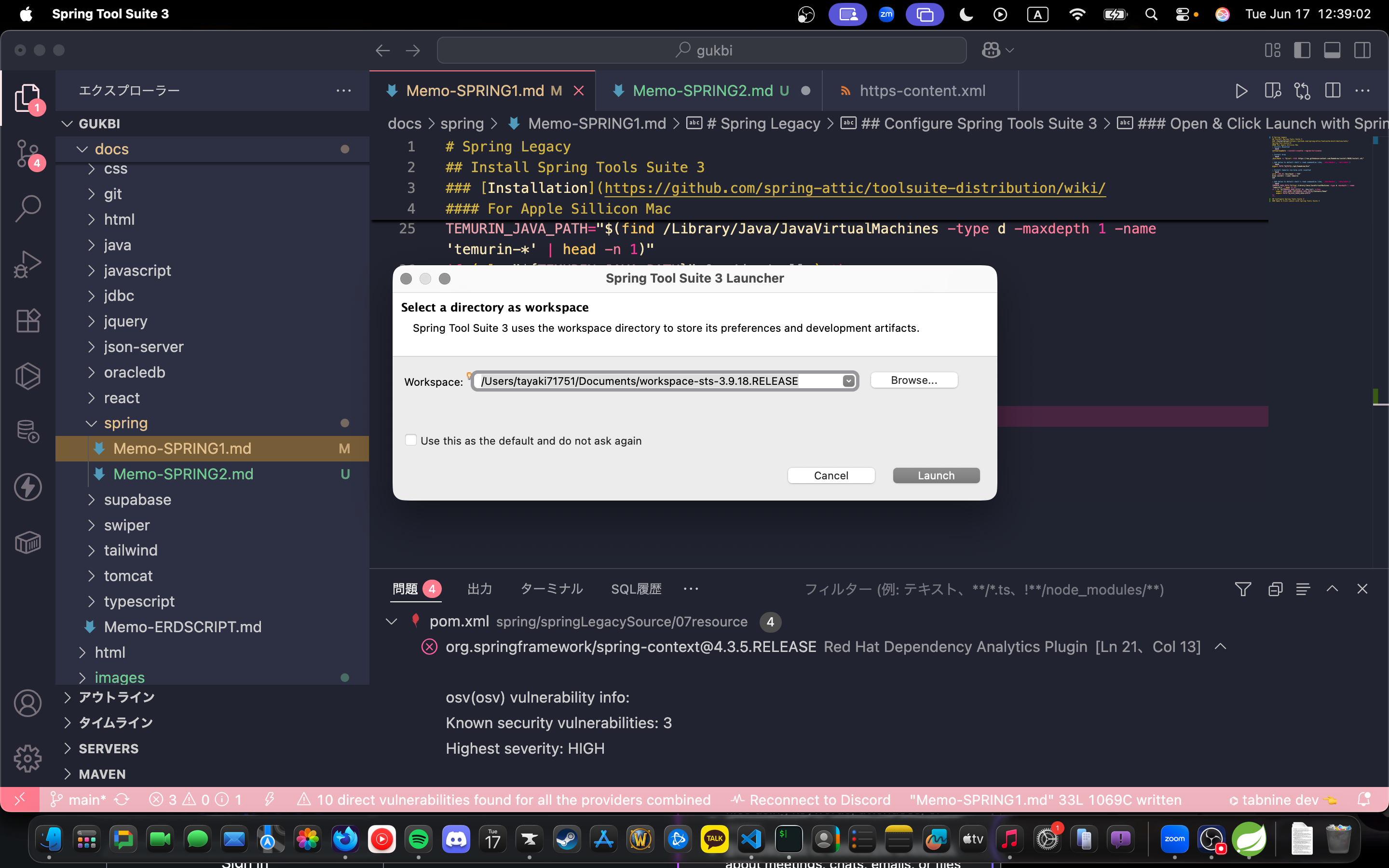Open preview to the side icon
The width and height of the screenshot is (1389, 868).
(1272, 91)
